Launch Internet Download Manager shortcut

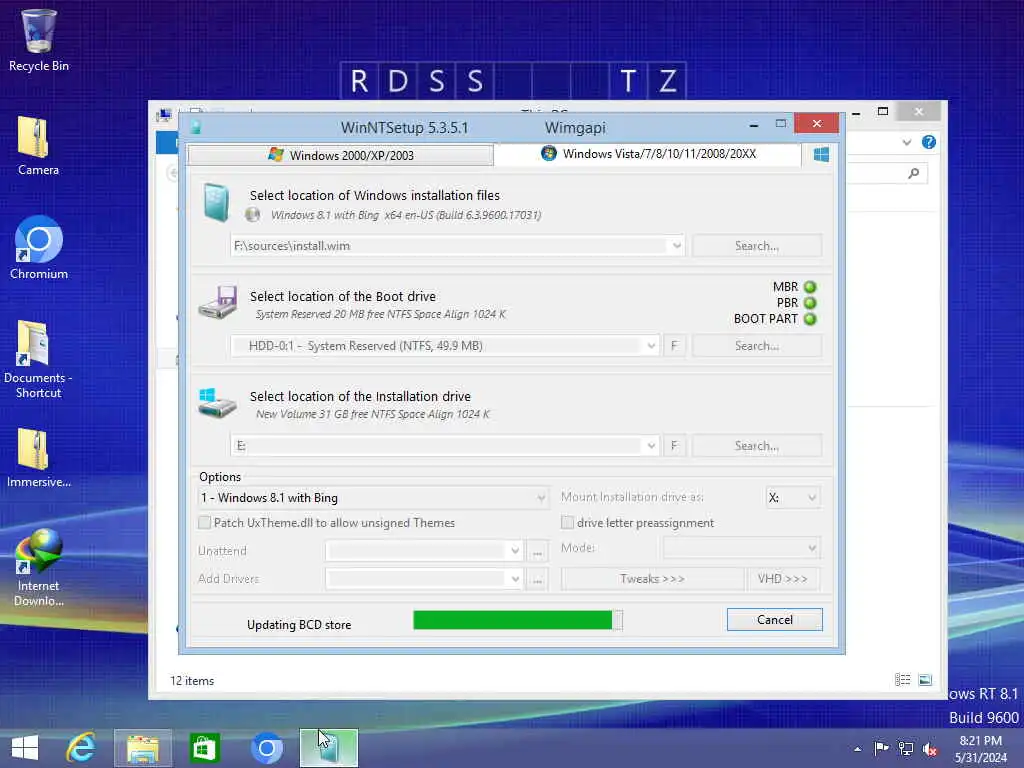[x=39, y=568]
